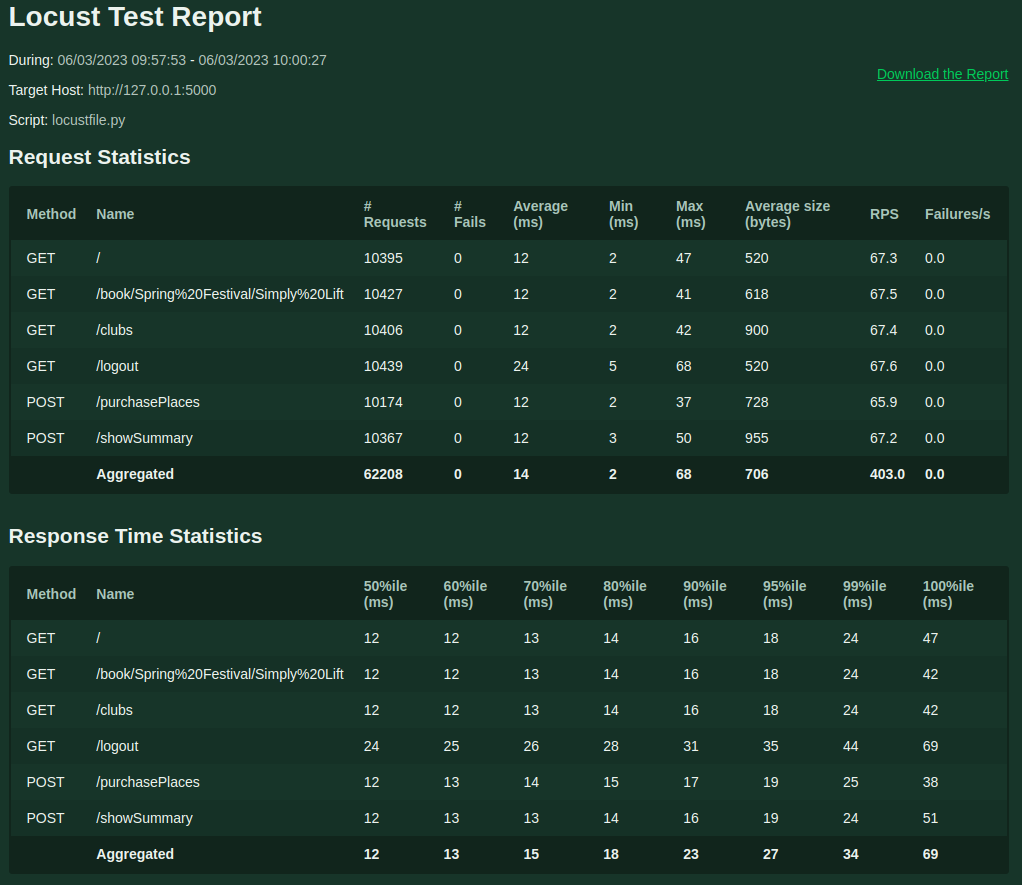Click /showSummary in Response Time Statistics table

point(144,818)
